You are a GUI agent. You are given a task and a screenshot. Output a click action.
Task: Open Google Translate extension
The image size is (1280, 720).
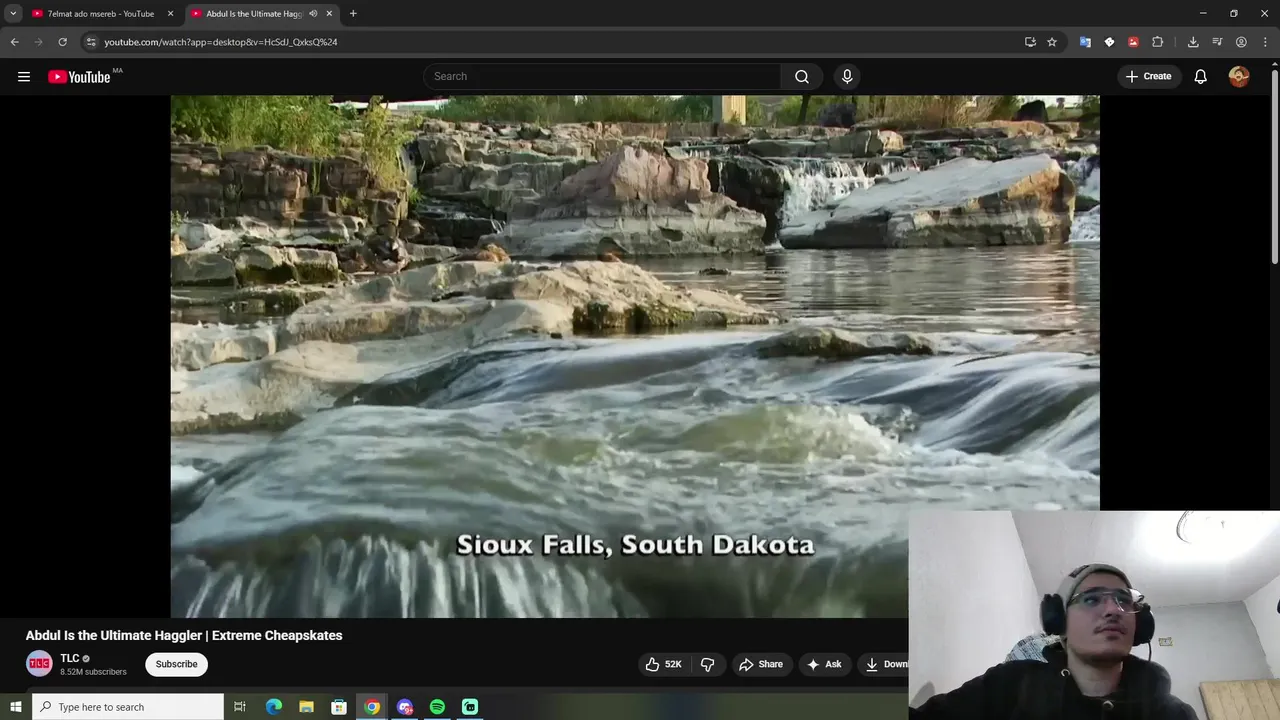click(1085, 42)
